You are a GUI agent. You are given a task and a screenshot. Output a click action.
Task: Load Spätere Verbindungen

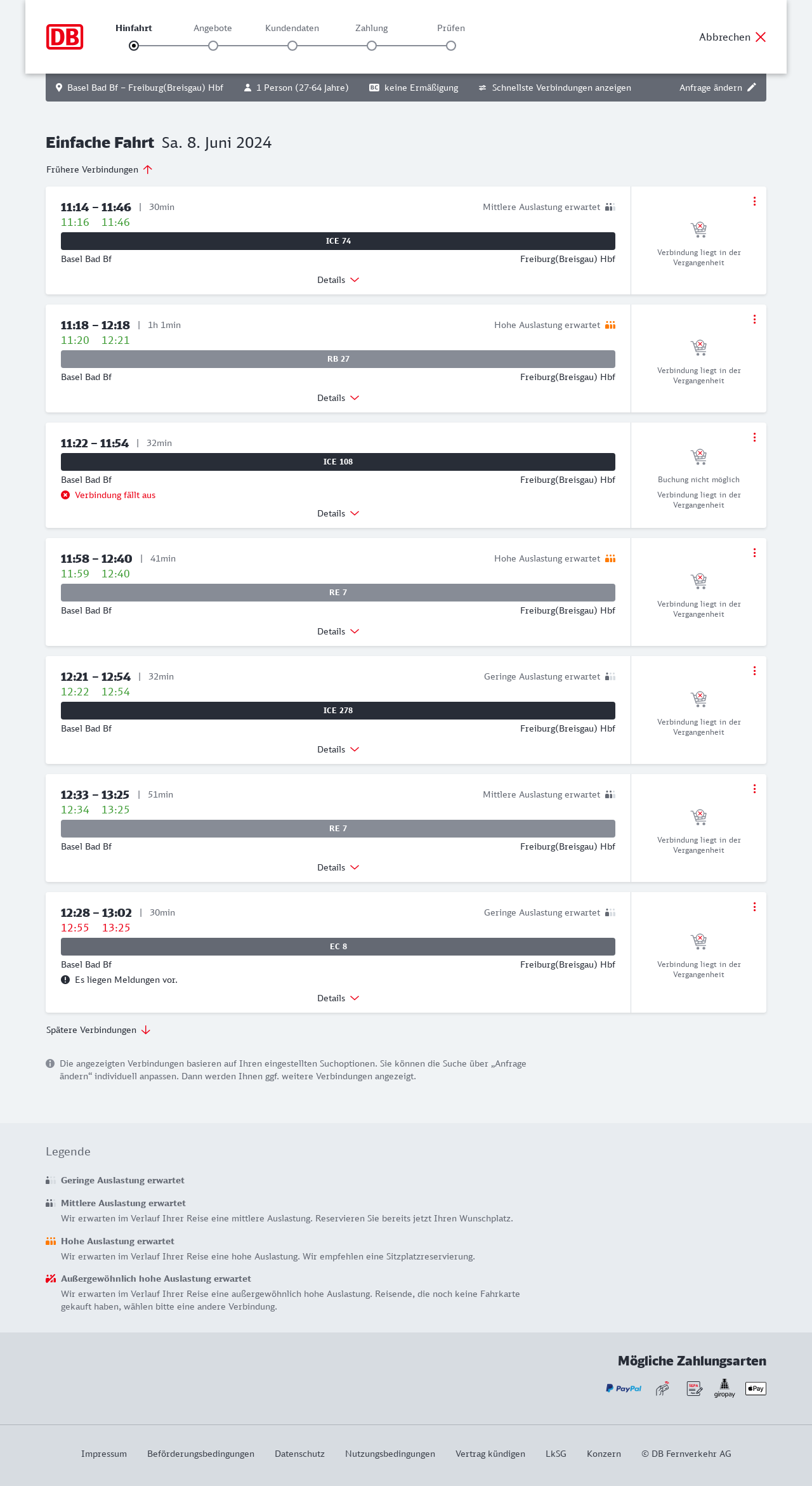tap(98, 1030)
